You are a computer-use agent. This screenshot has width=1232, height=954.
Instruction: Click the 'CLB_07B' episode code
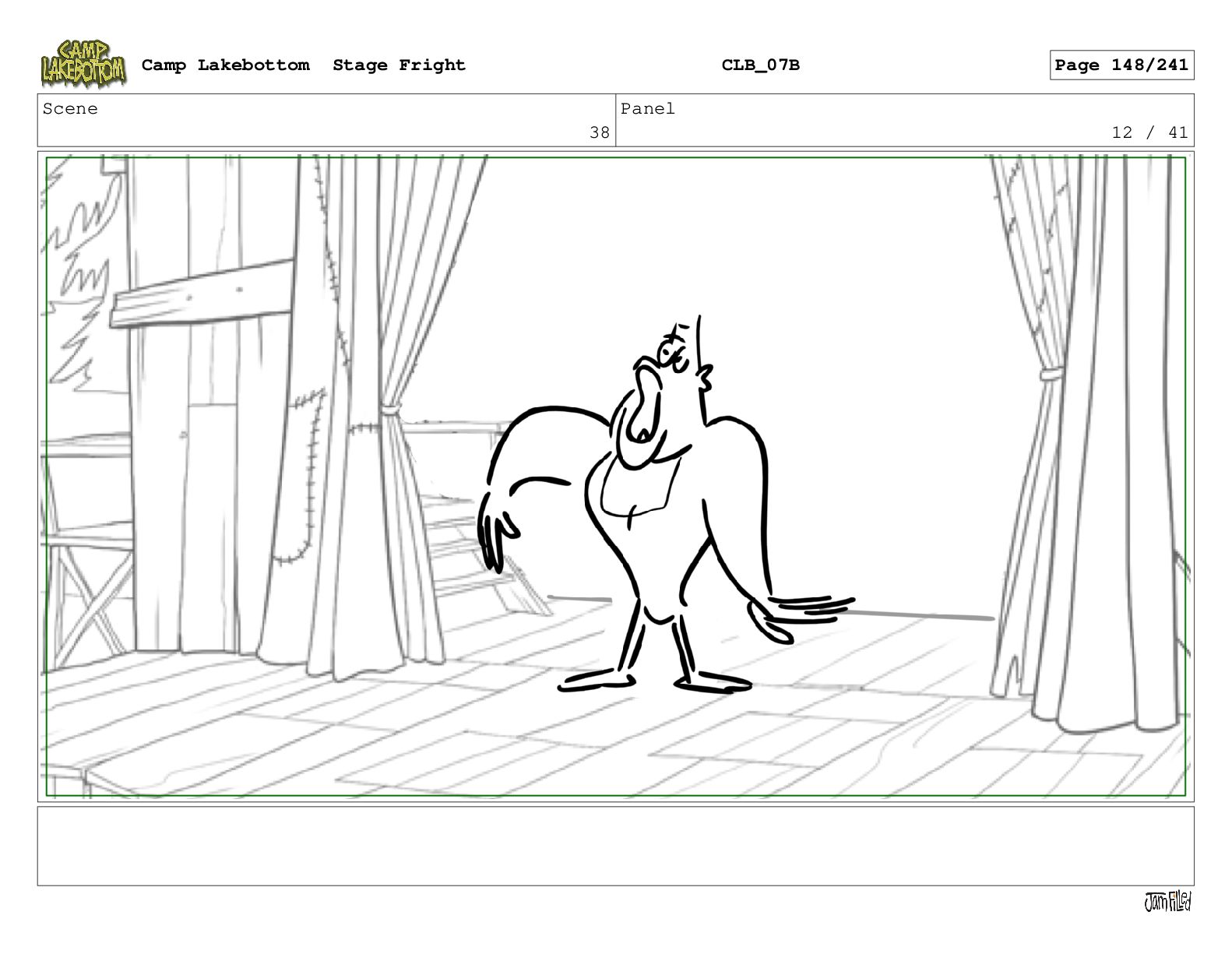[760, 65]
